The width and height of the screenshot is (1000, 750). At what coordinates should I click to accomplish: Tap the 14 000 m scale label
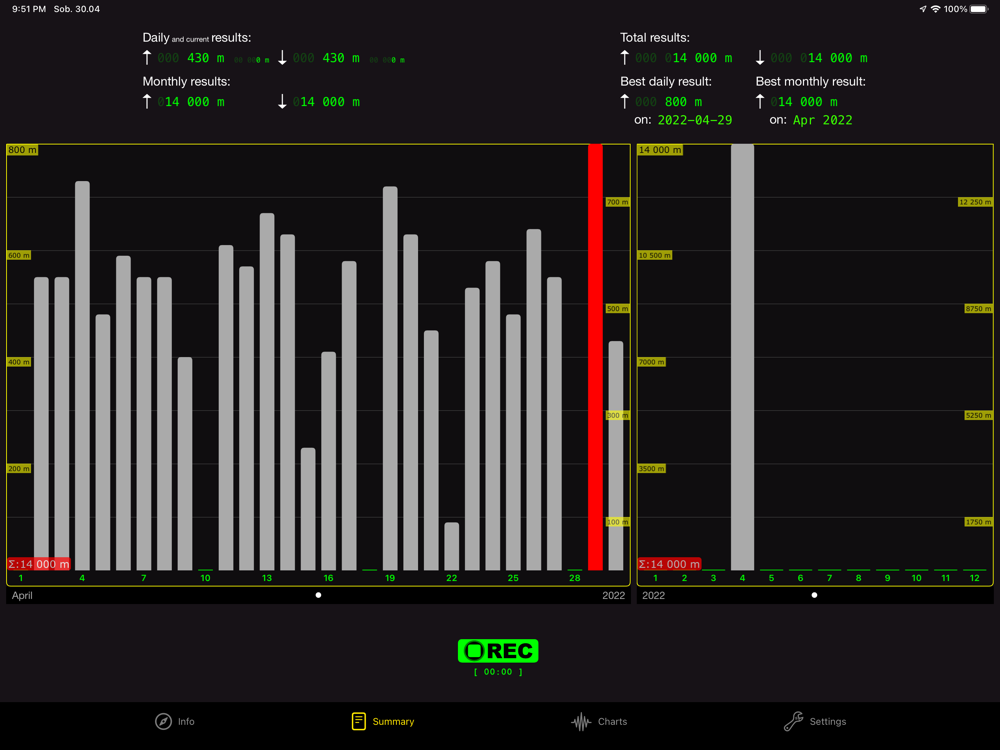660,150
